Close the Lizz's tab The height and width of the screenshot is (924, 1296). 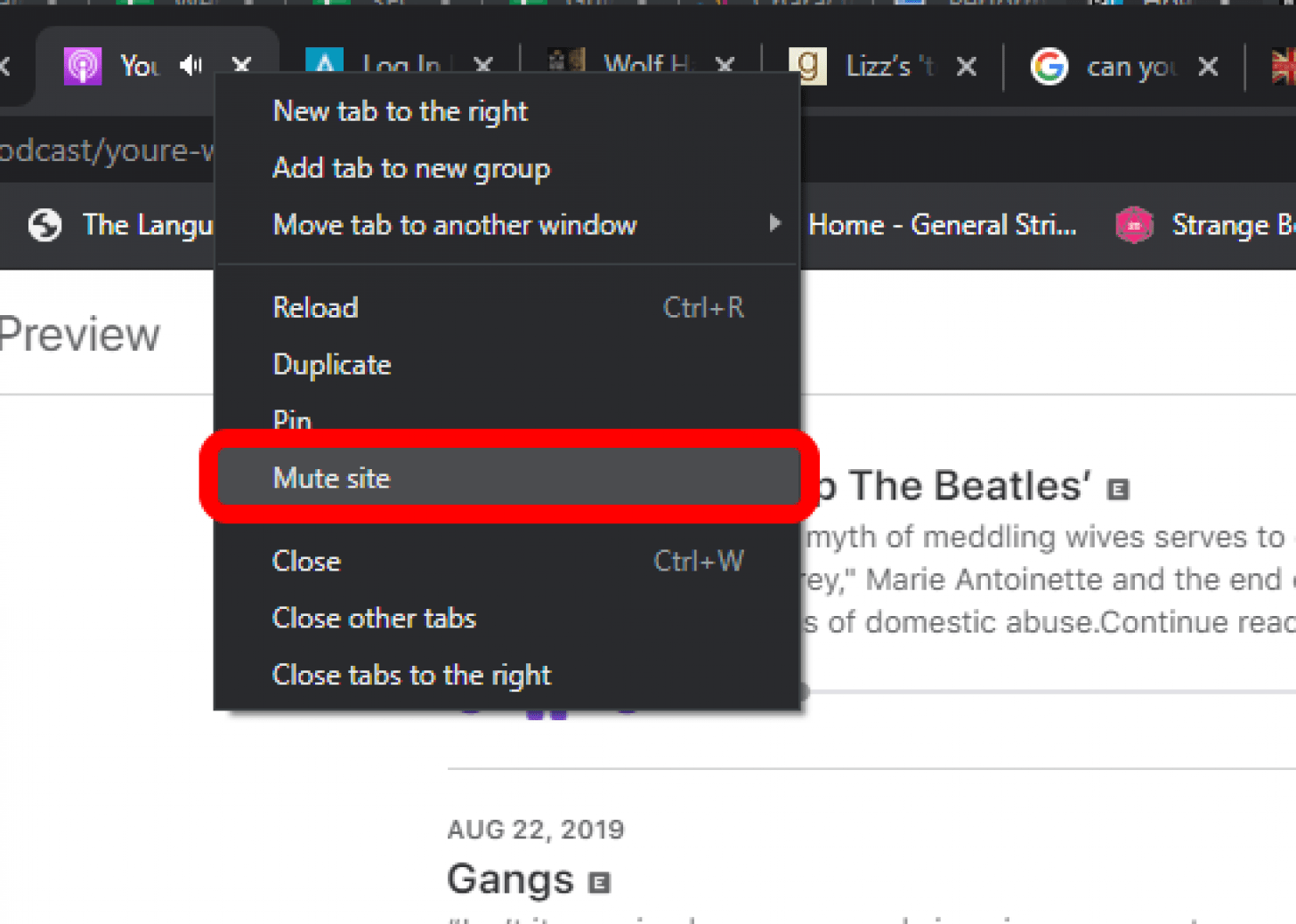tap(967, 67)
